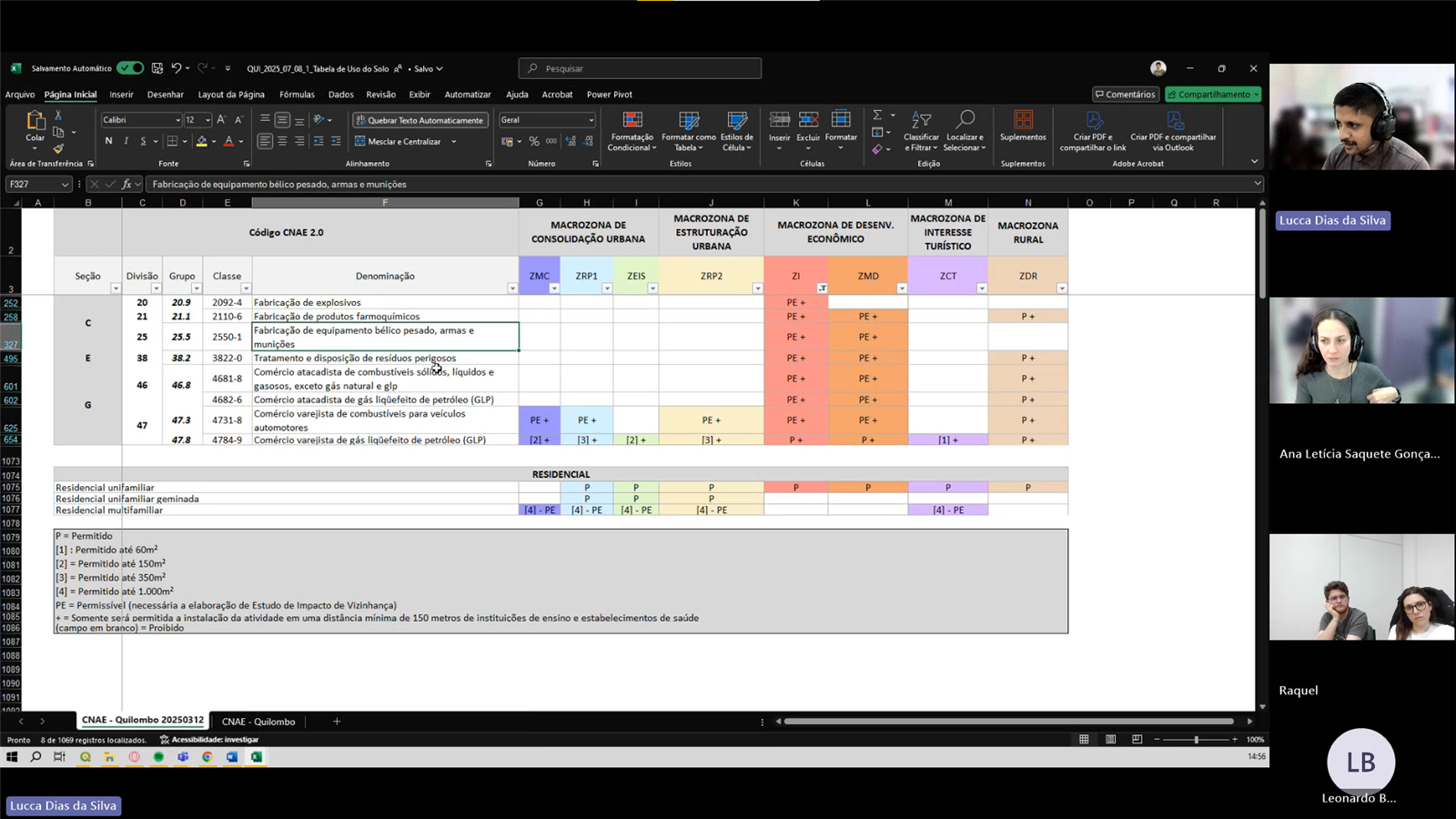Toggle Quebrar Texto Automaticamente
The image size is (1456, 819).
[x=420, y=120]
